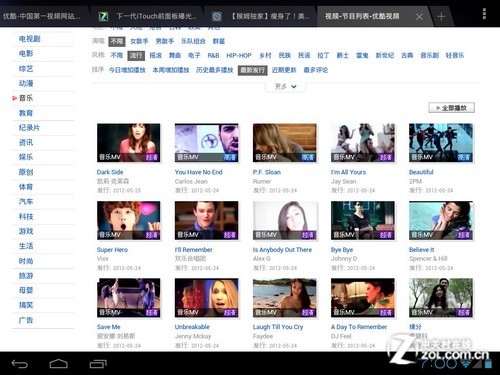Open the 体育 category
The image size is (500, 375).
26,187
